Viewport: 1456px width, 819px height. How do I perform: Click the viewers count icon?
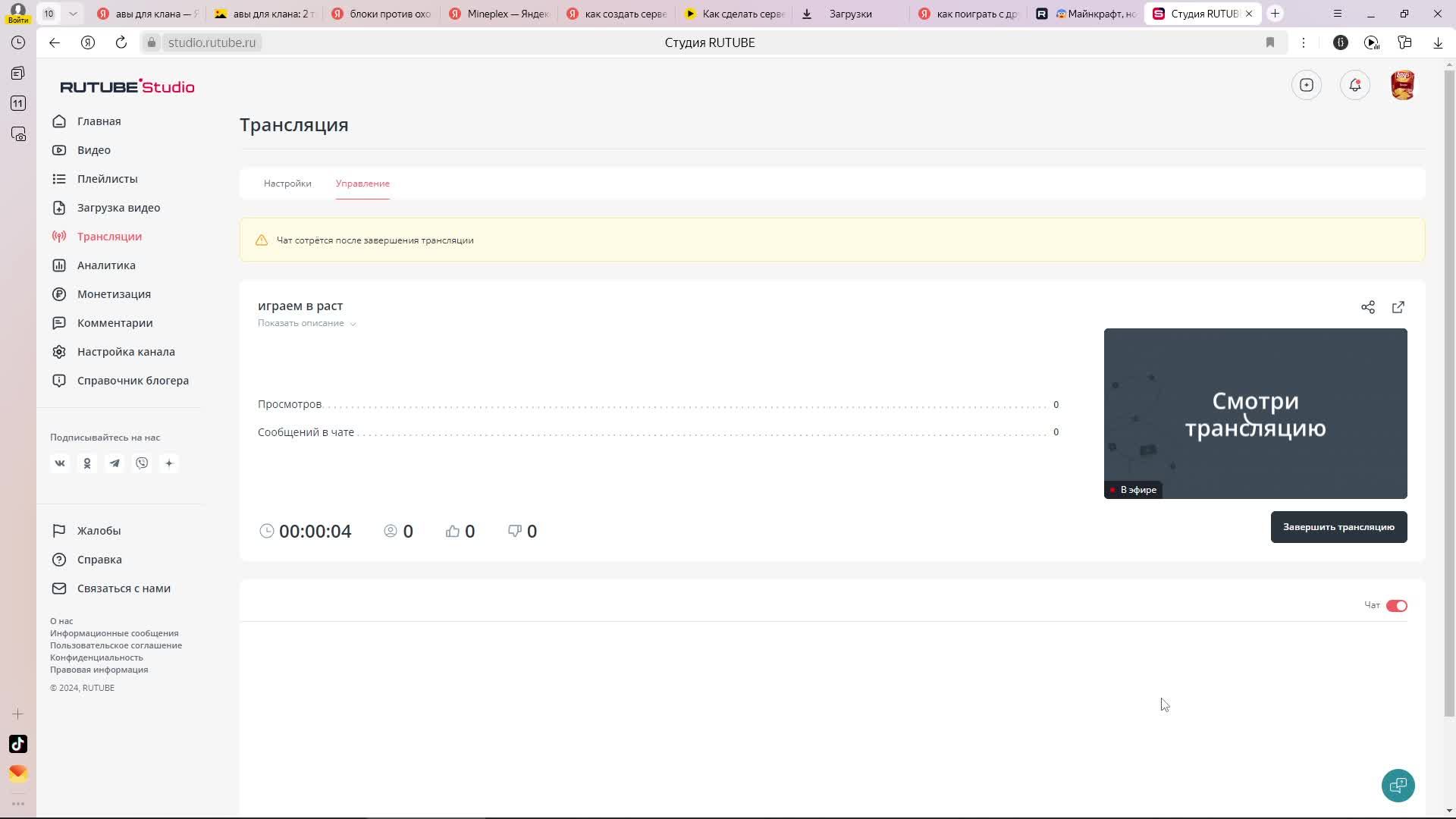(391, 531)
